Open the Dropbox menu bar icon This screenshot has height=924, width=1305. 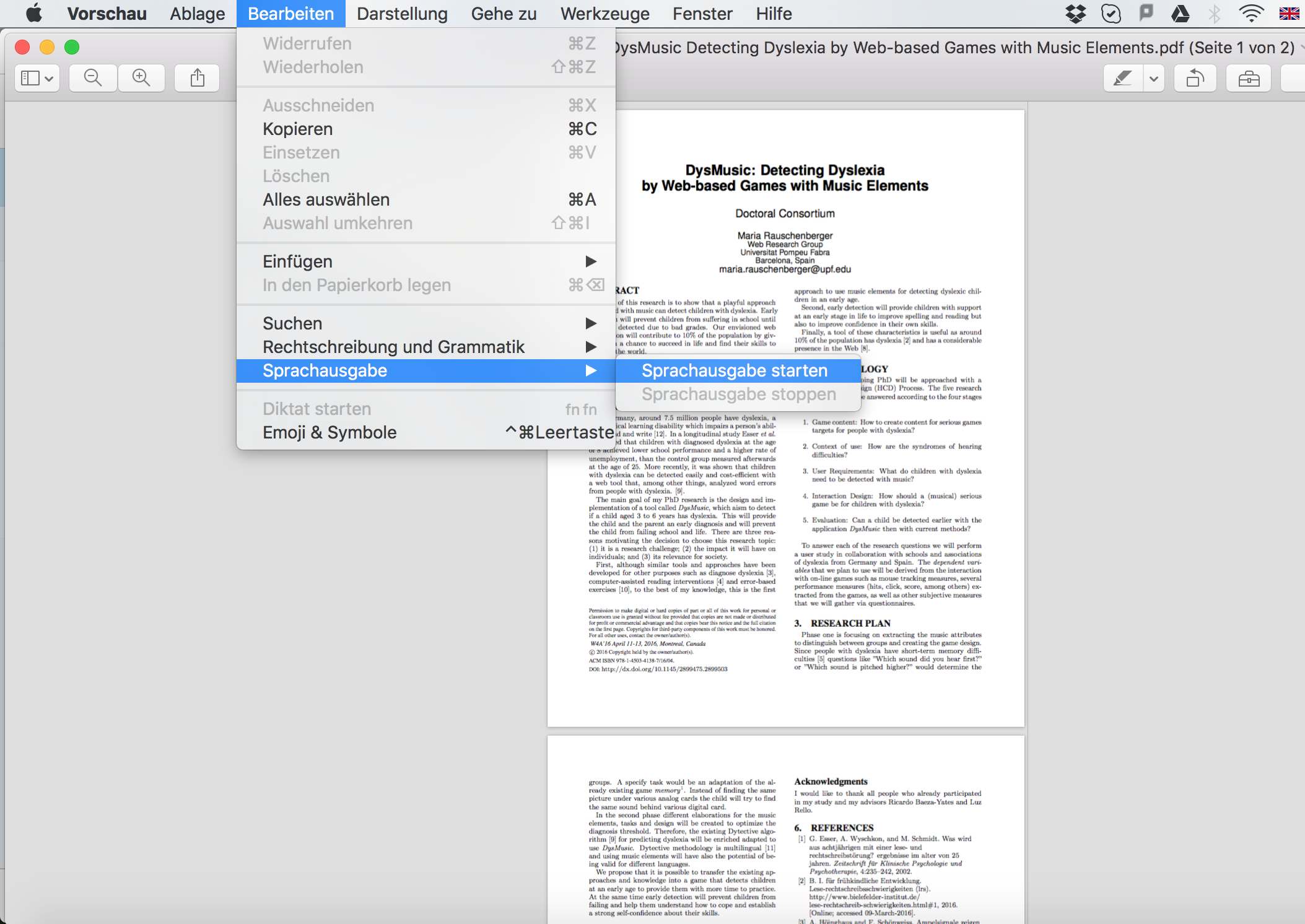click(x=1076, y=13)
